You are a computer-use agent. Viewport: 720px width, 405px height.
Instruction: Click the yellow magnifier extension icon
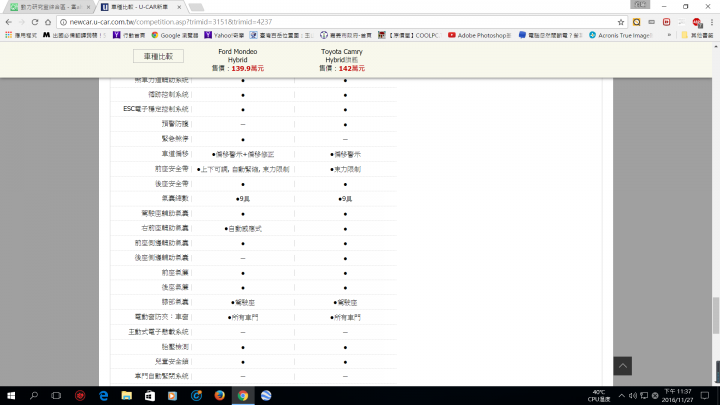[x=636, y=22]
